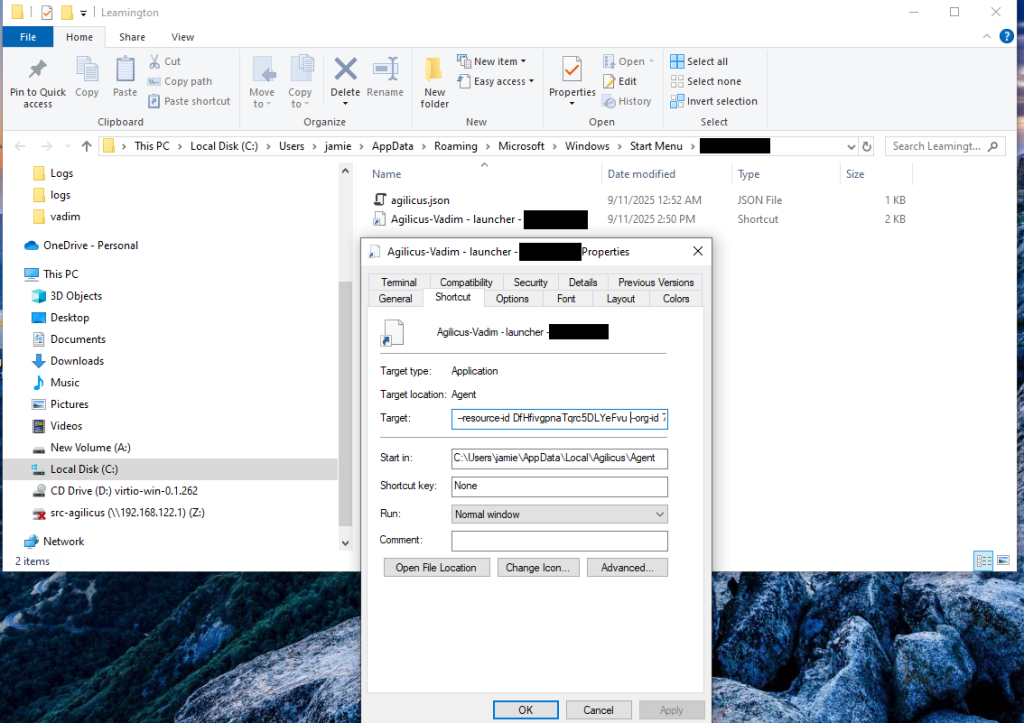Click the Change Icon button

coord(537,568)
